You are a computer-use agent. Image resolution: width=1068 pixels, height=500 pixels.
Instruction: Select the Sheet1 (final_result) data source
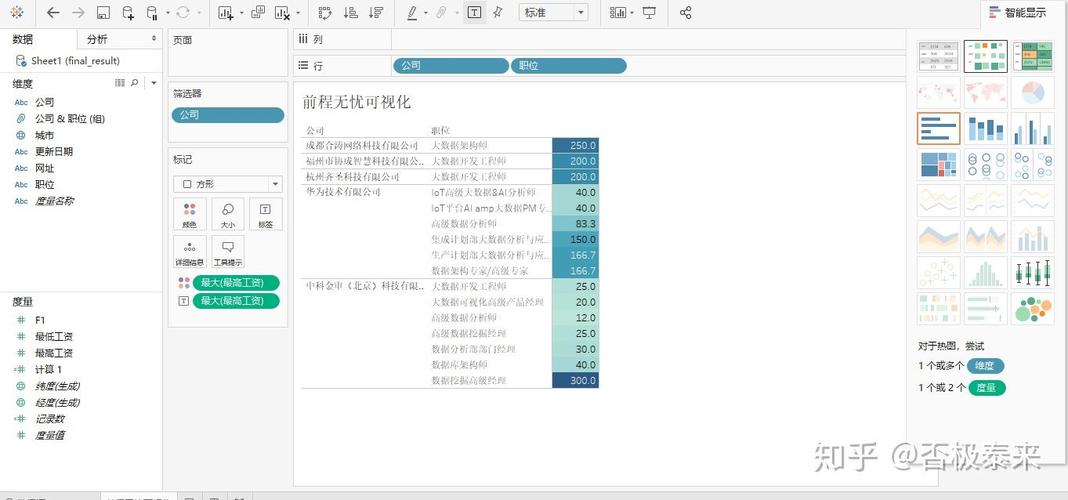pyautogui.click(x=75, y=61)
